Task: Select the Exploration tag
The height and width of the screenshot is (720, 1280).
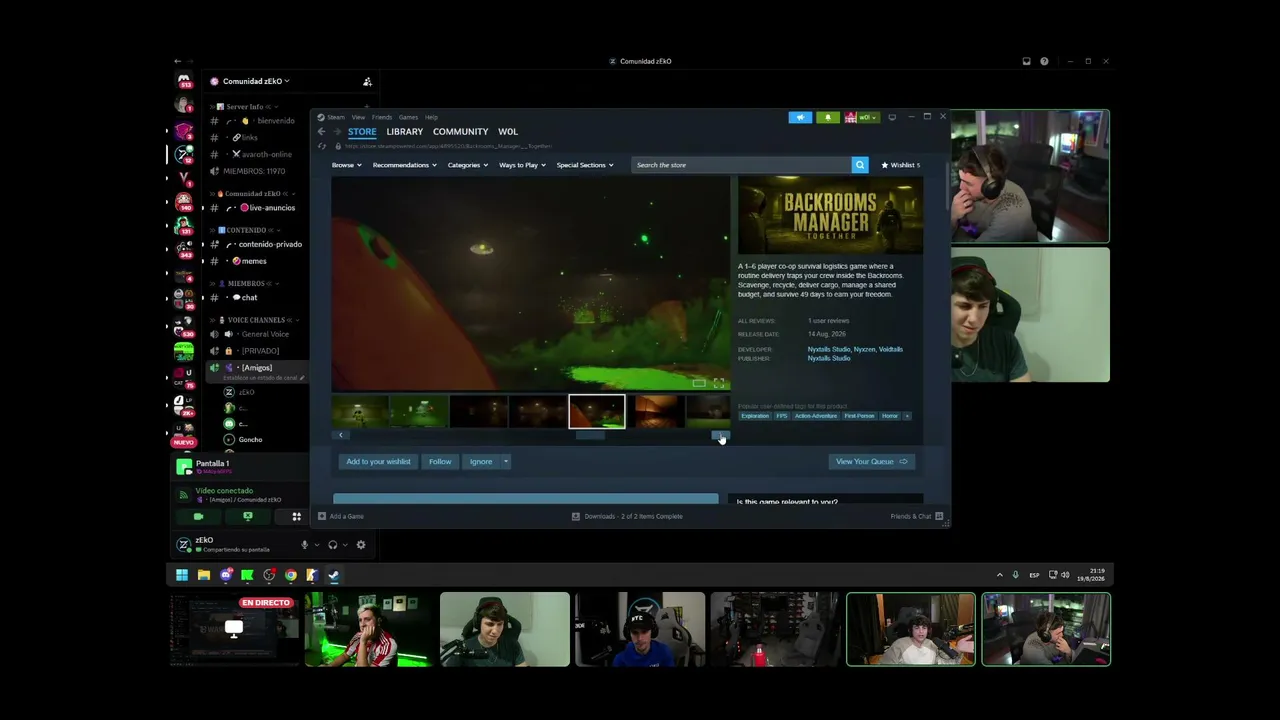Action: coord(755,416)
